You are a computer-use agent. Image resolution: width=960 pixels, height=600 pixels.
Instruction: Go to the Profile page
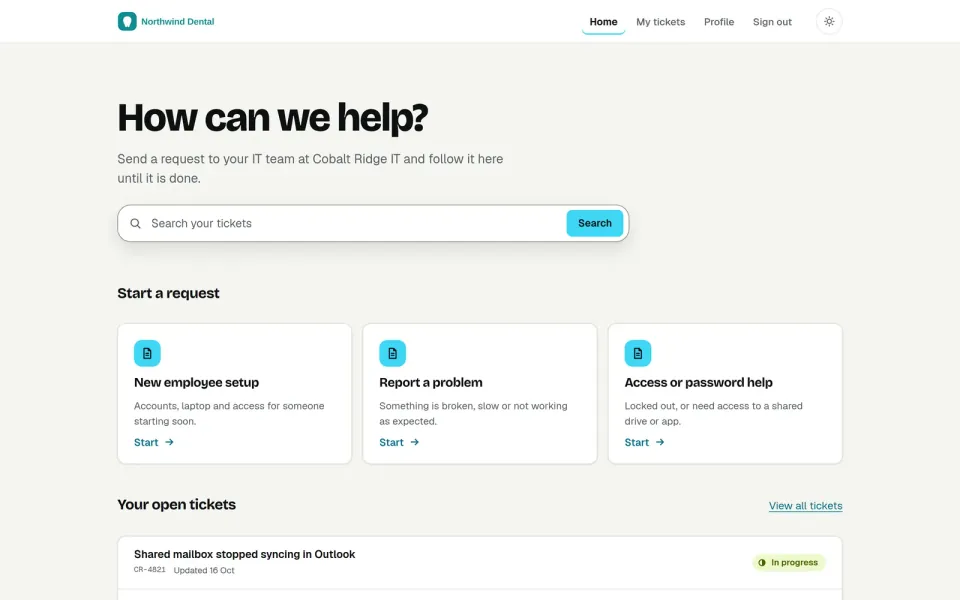click(719, 22)
